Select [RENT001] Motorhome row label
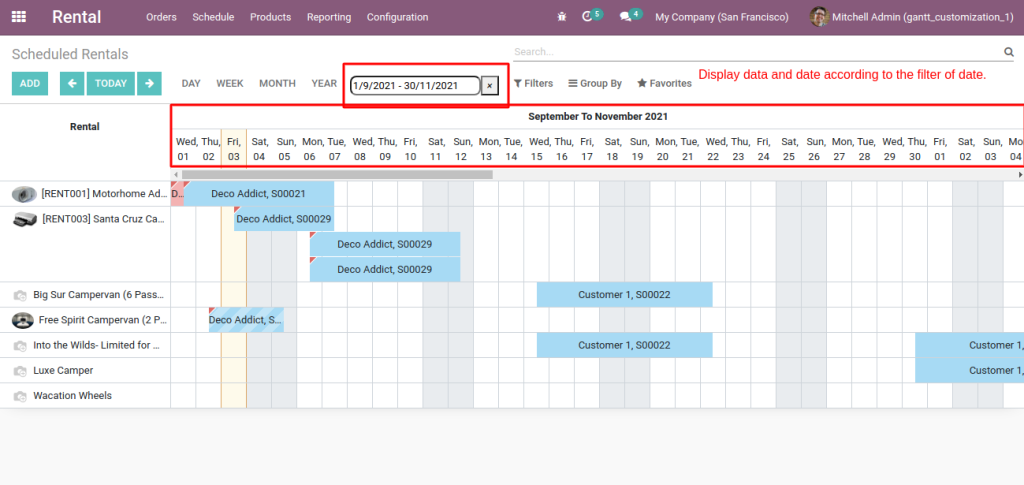1024x485 pixels. [x=104, y=194]
